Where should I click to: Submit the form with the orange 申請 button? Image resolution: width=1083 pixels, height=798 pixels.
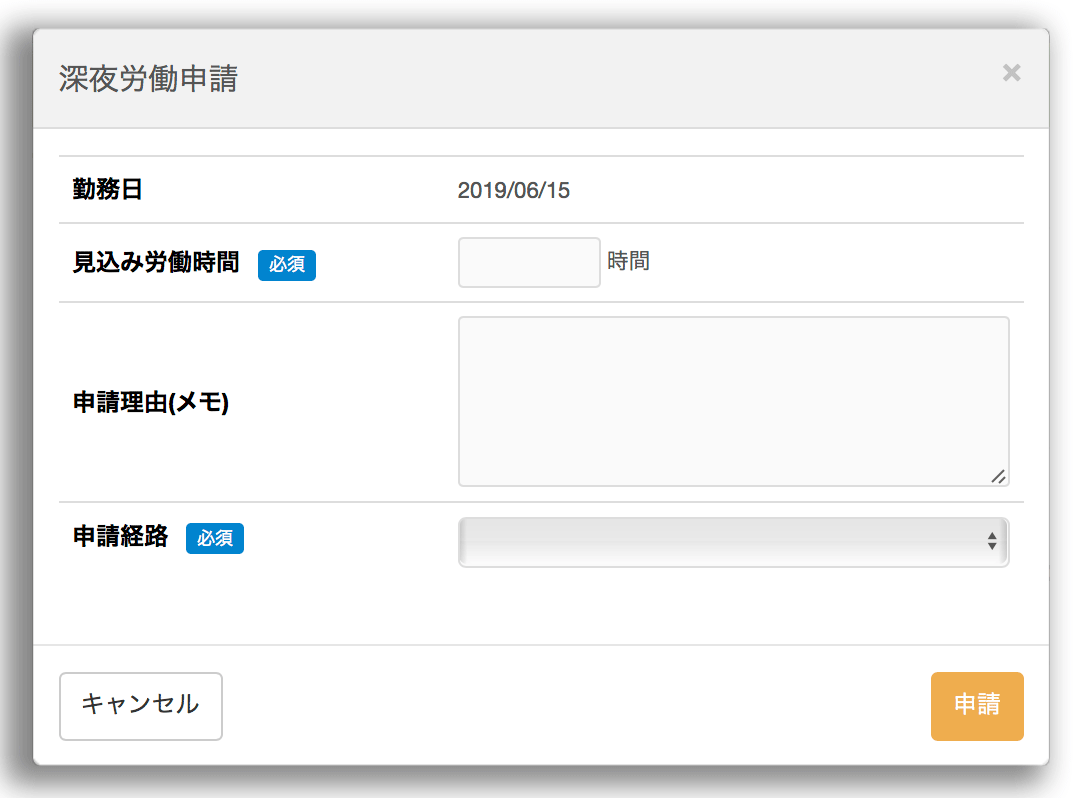coord(976,706)
